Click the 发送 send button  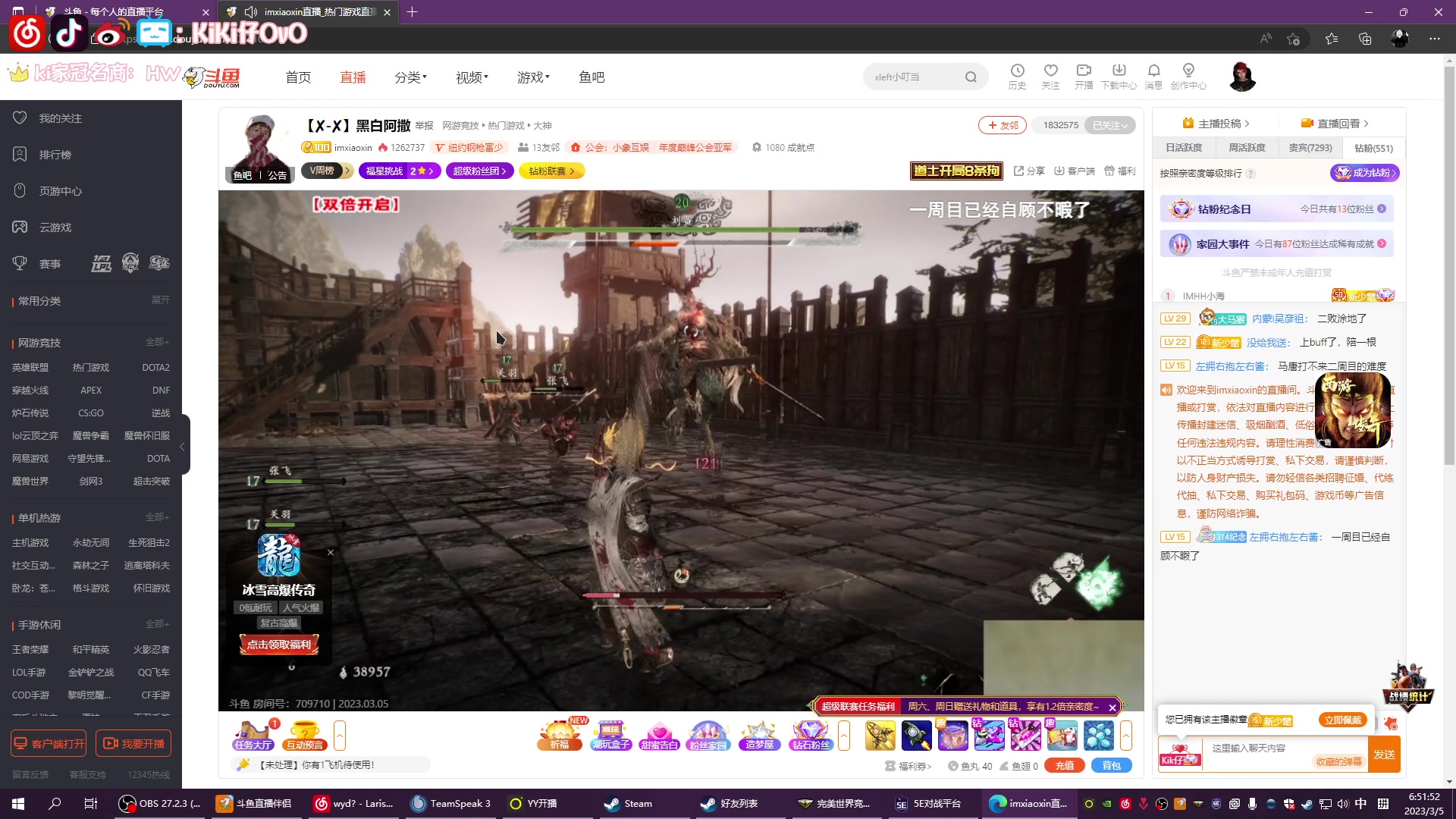click(x=1384, y=755)
